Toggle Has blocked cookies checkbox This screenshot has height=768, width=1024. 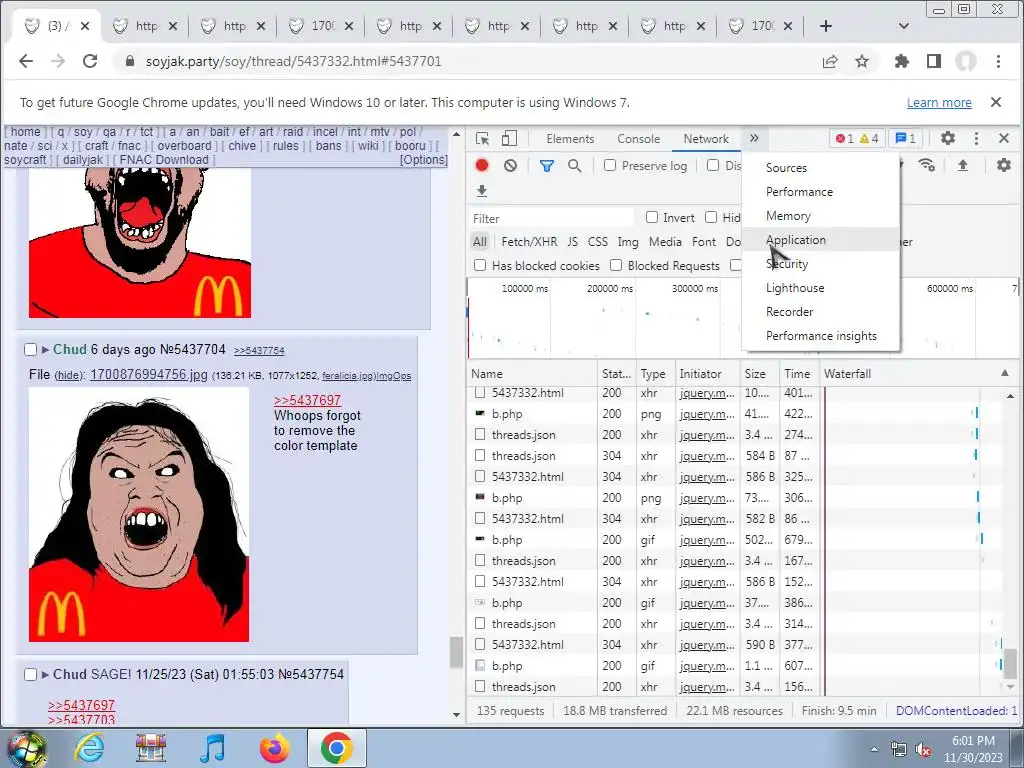coord(480,265)
